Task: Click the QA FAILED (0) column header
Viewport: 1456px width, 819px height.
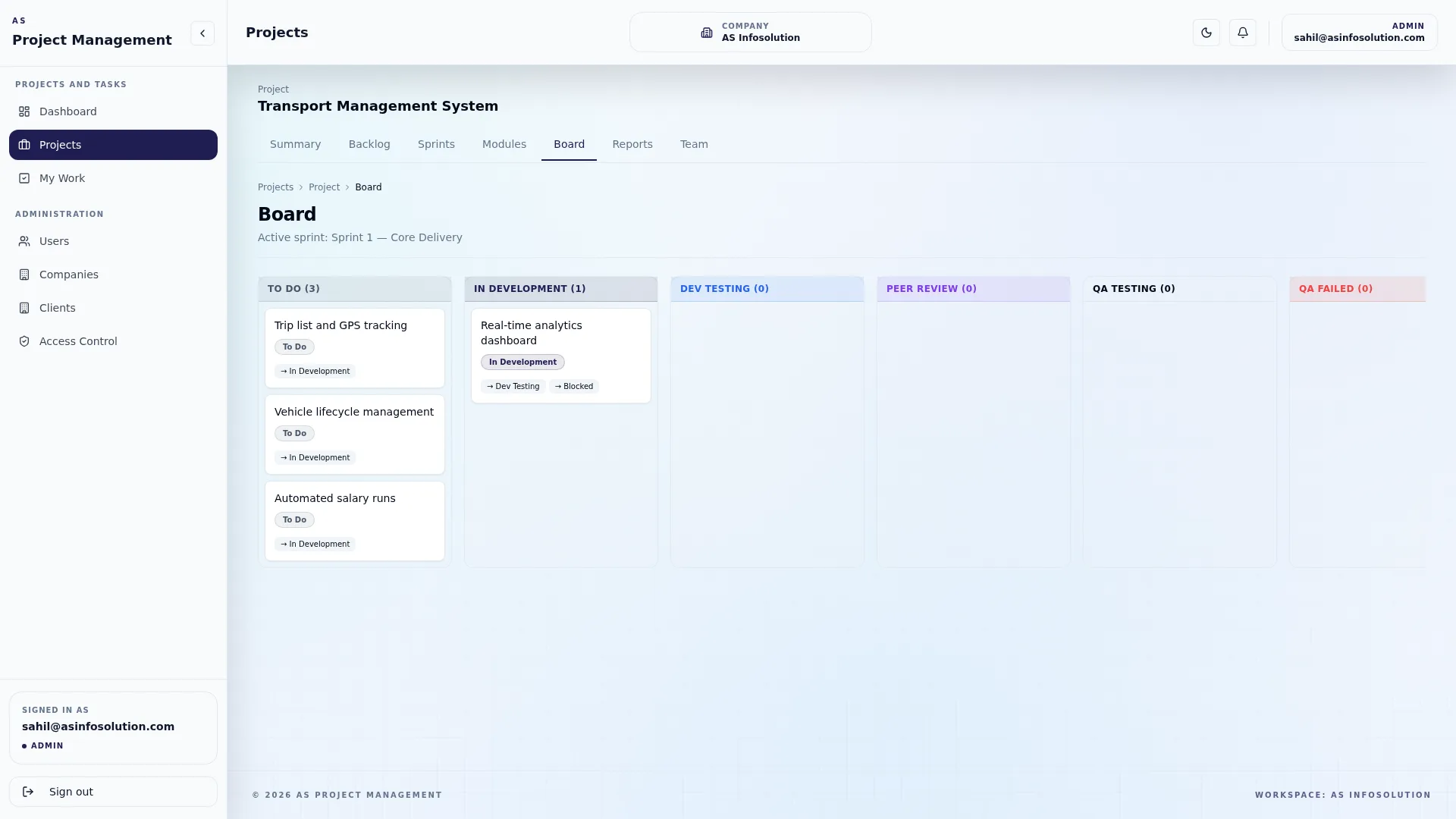Action: coord(1357,289)
